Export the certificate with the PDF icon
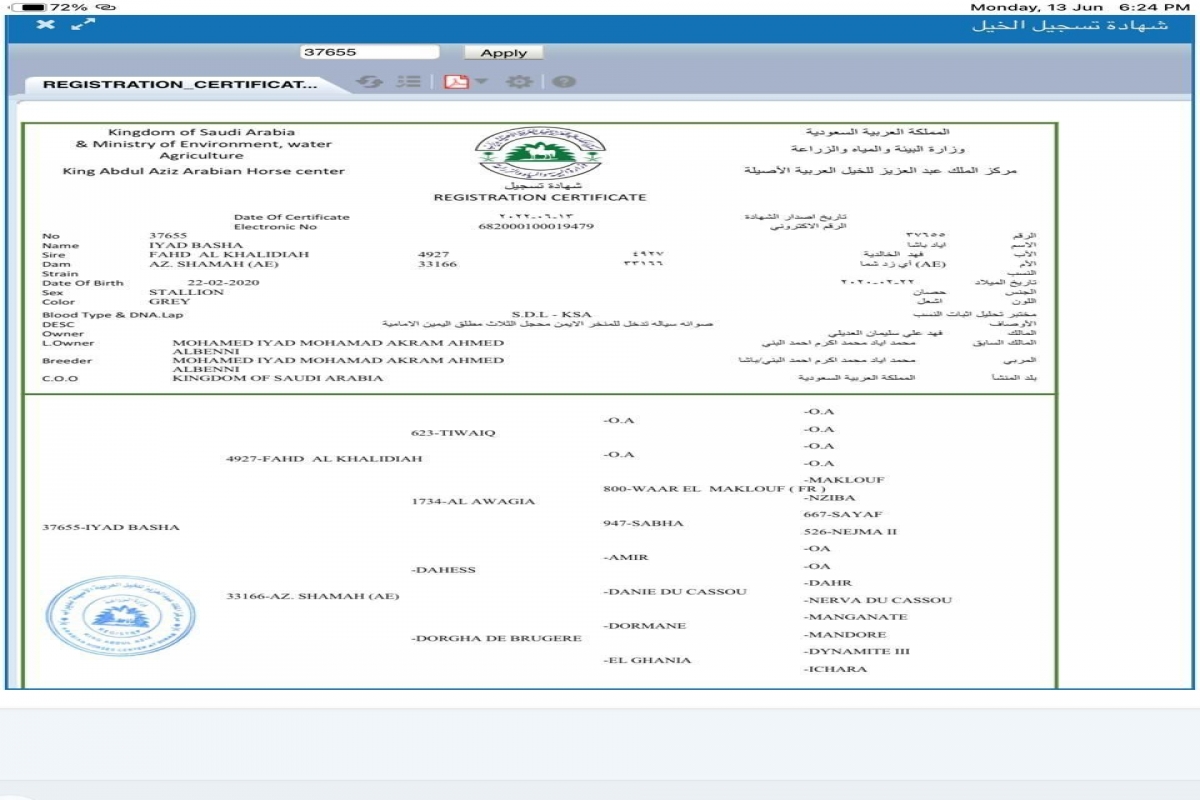 [x=456, y=82]
